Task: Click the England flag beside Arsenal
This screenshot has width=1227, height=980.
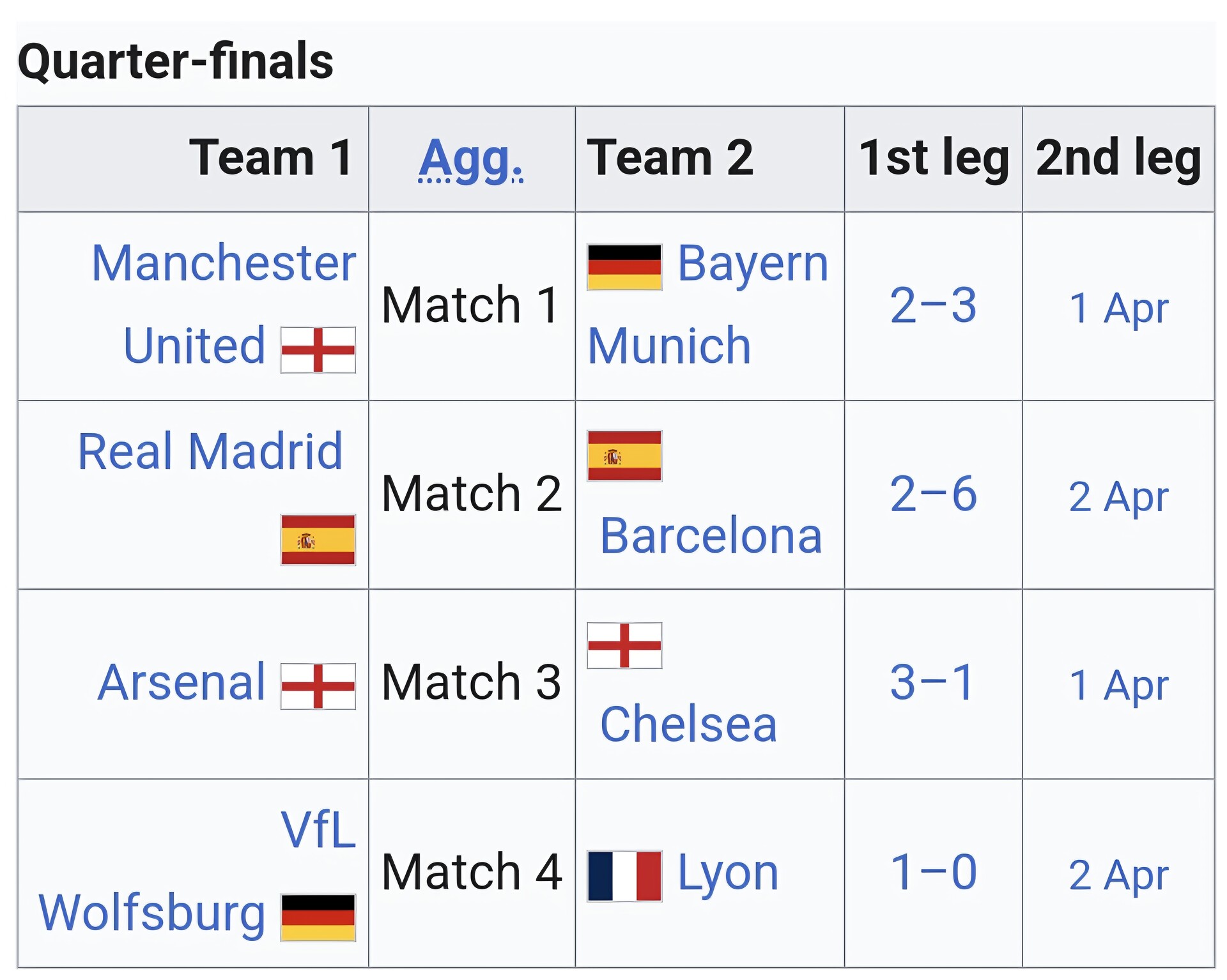Action: (318, 685)
